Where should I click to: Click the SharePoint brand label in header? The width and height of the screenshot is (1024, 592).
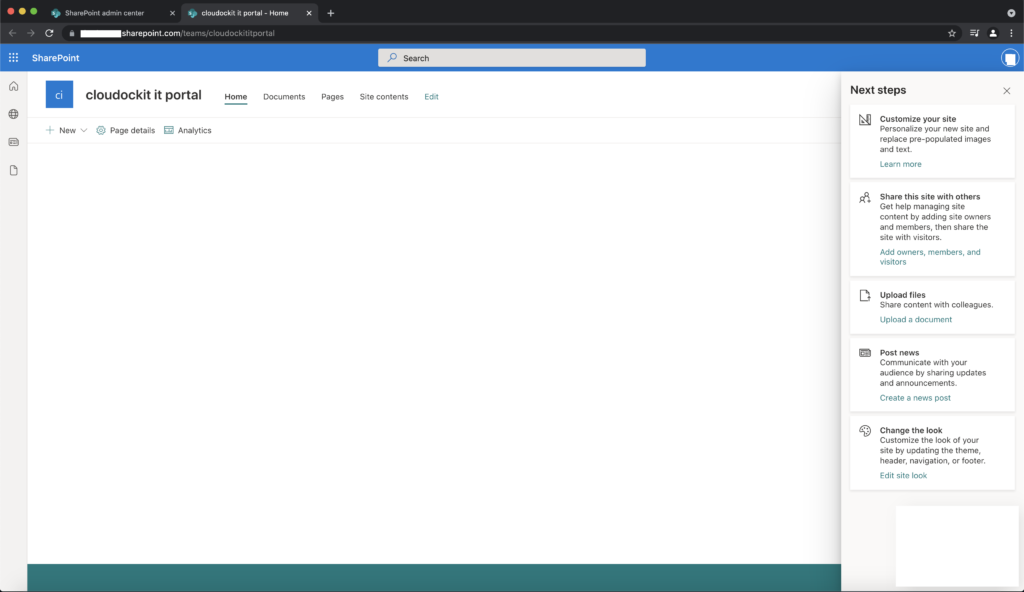[x=56, y=58]
